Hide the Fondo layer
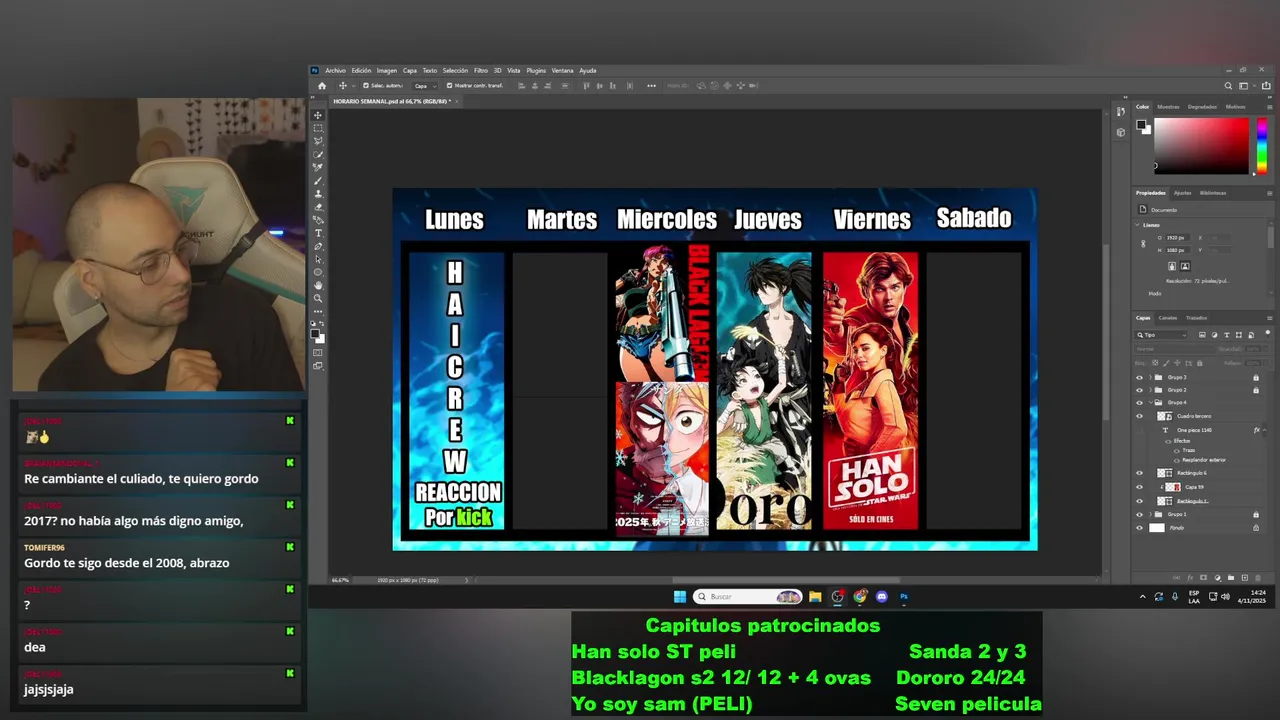The image size is (1280, 720). pos(1140,528)
